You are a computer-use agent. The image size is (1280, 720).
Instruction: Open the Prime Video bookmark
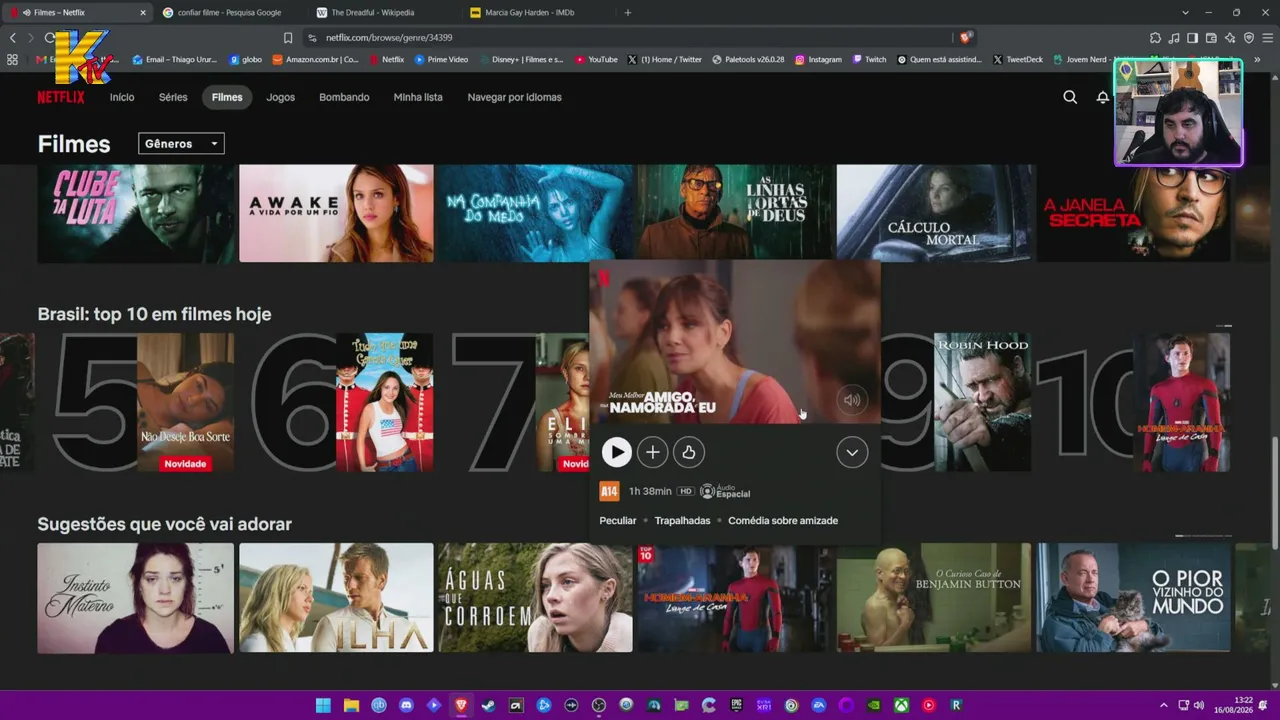[441, 59]
